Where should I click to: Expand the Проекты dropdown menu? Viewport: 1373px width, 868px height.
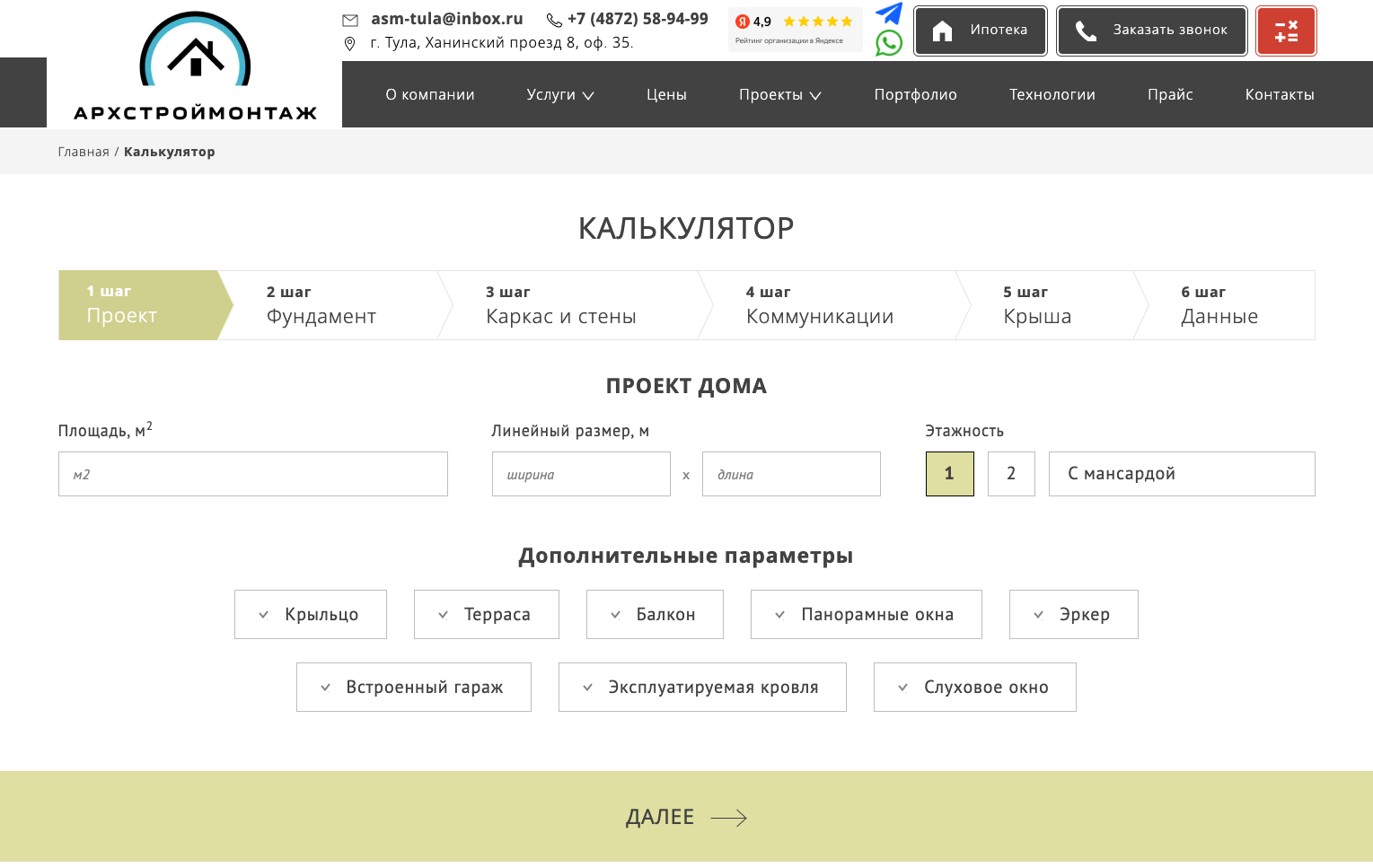coord(779,95)
